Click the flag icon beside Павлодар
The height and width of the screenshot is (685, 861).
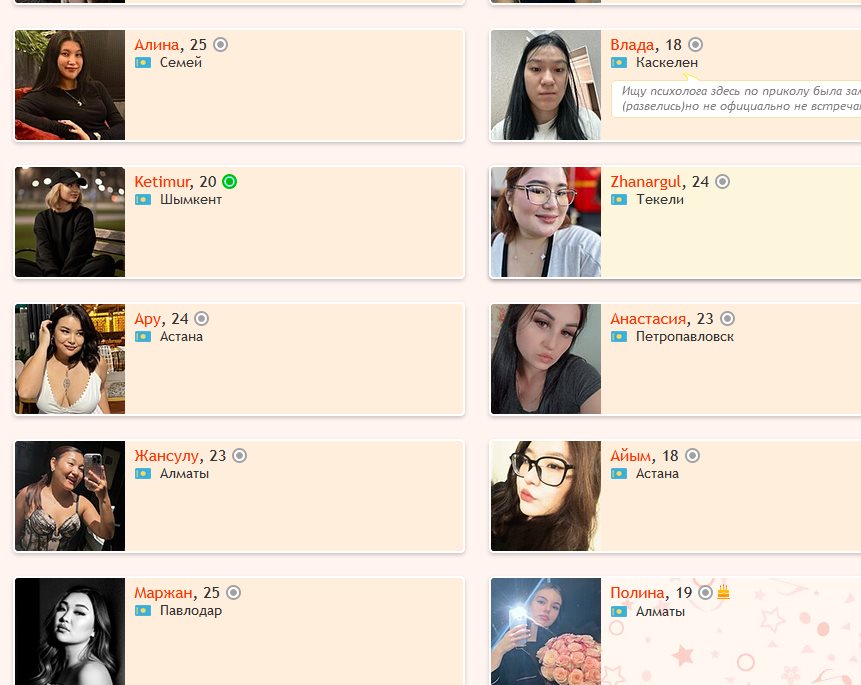143,611
